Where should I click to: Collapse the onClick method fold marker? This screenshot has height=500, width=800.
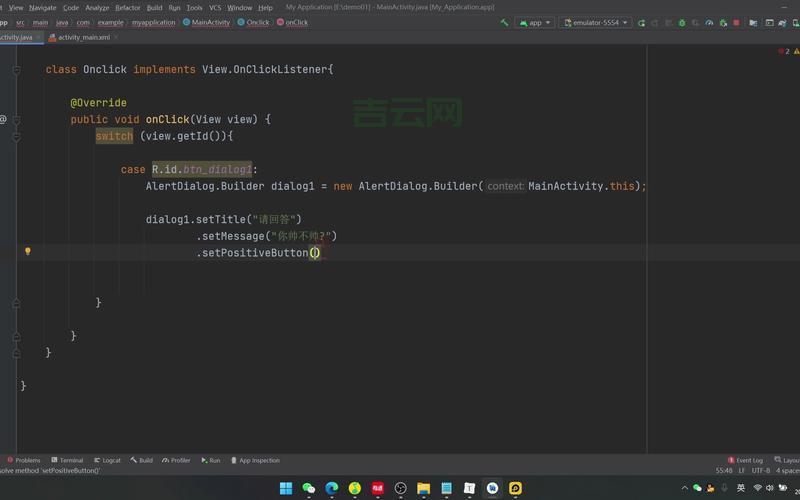pyautogui.click(x=17, y=119)
